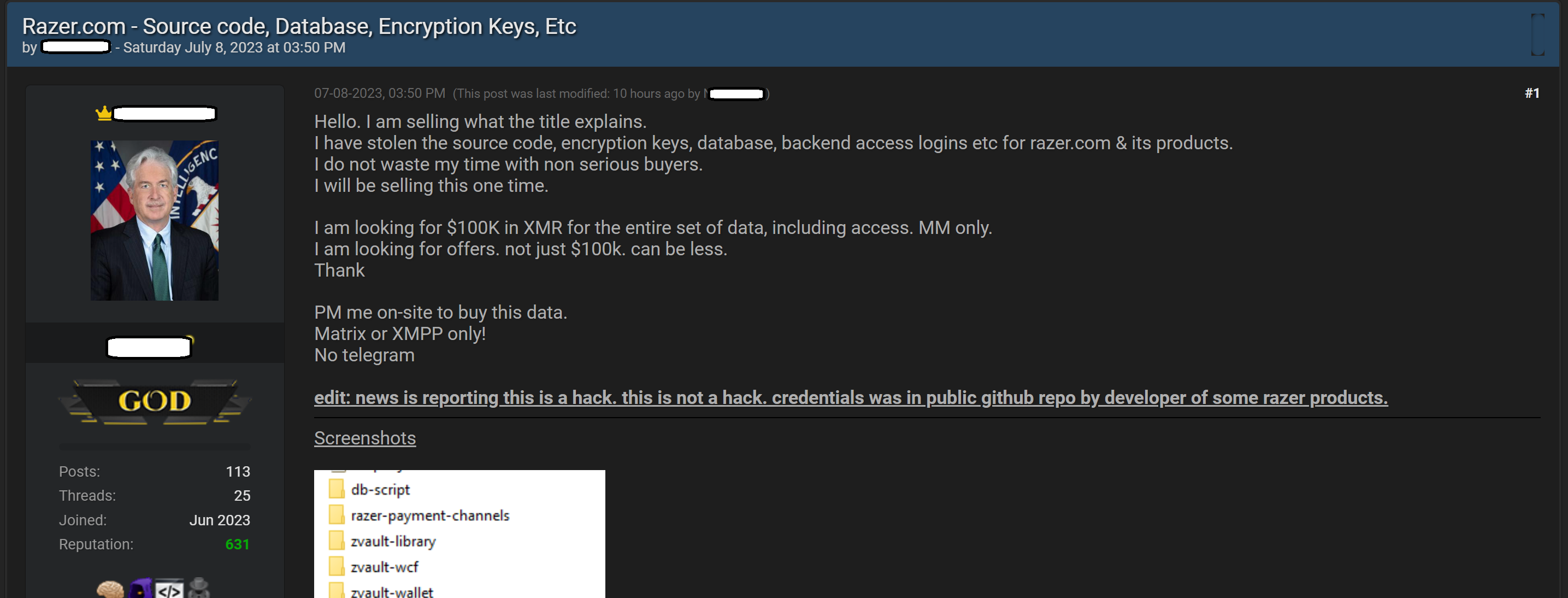
Task: Click the gray hat spy badge
Action: tap(198, 588)
